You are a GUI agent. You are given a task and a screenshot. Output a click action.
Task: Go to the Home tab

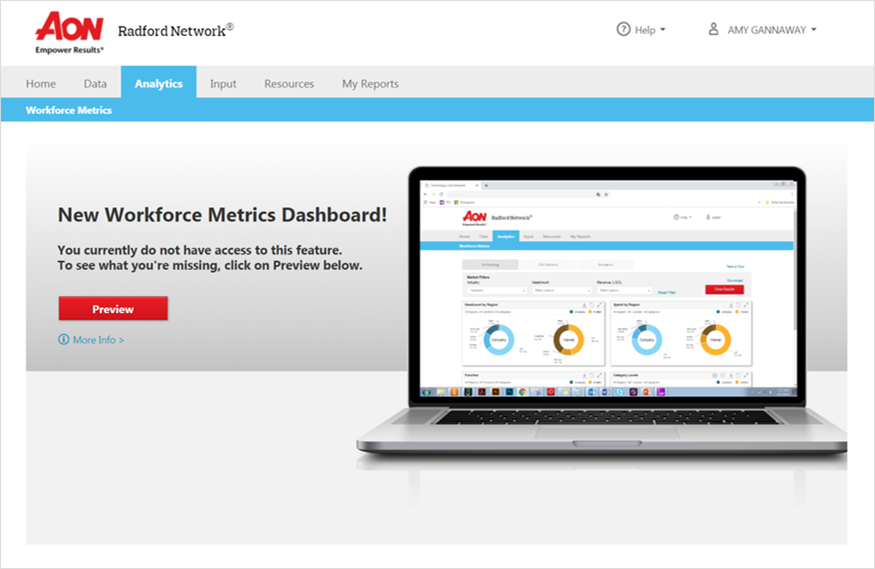coord(41,84)
